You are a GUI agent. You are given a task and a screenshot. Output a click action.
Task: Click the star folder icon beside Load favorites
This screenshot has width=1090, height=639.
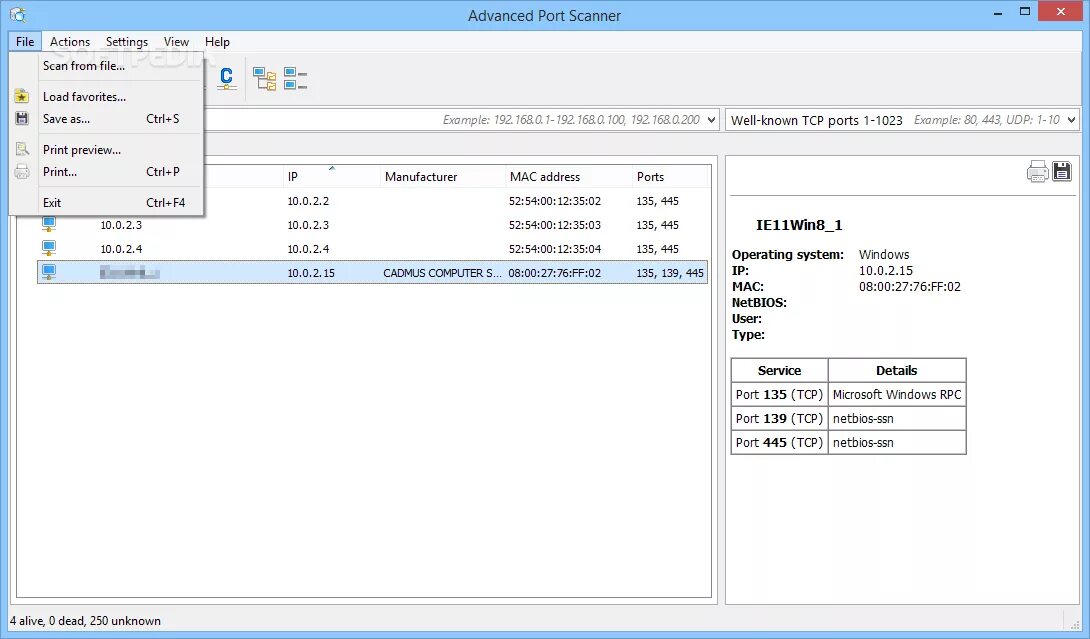pos(22,96)
